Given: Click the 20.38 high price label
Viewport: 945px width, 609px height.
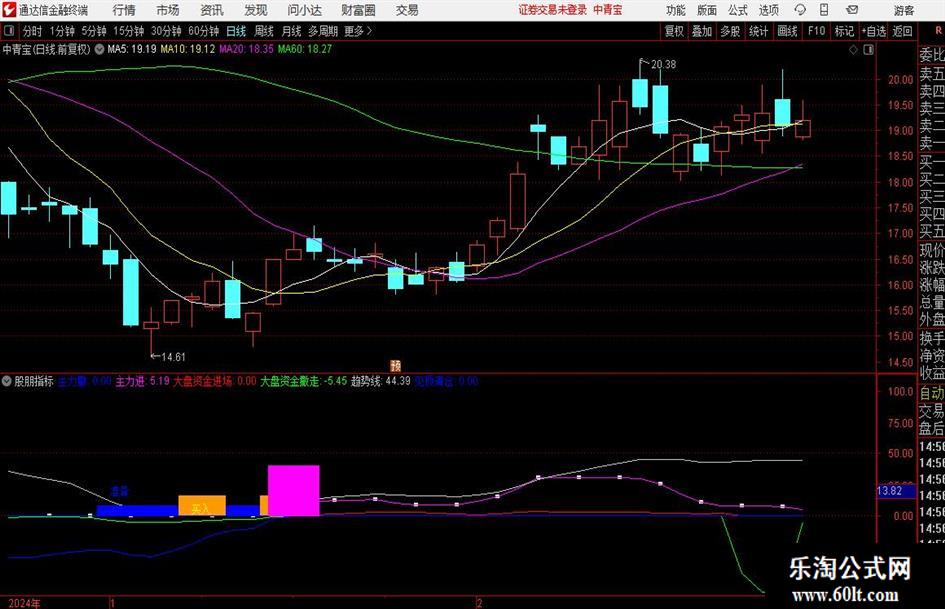Looking at the screenshot, I should pyautogui.click(x=663, y=65).
